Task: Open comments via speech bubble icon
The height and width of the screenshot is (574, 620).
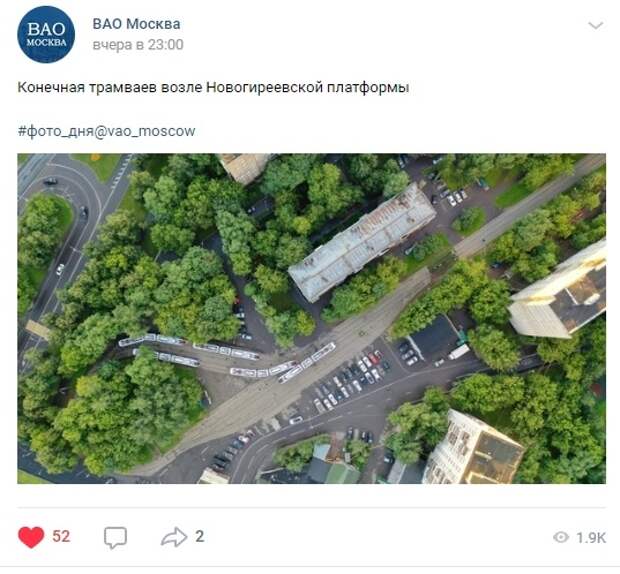Action: coord(115,537)
